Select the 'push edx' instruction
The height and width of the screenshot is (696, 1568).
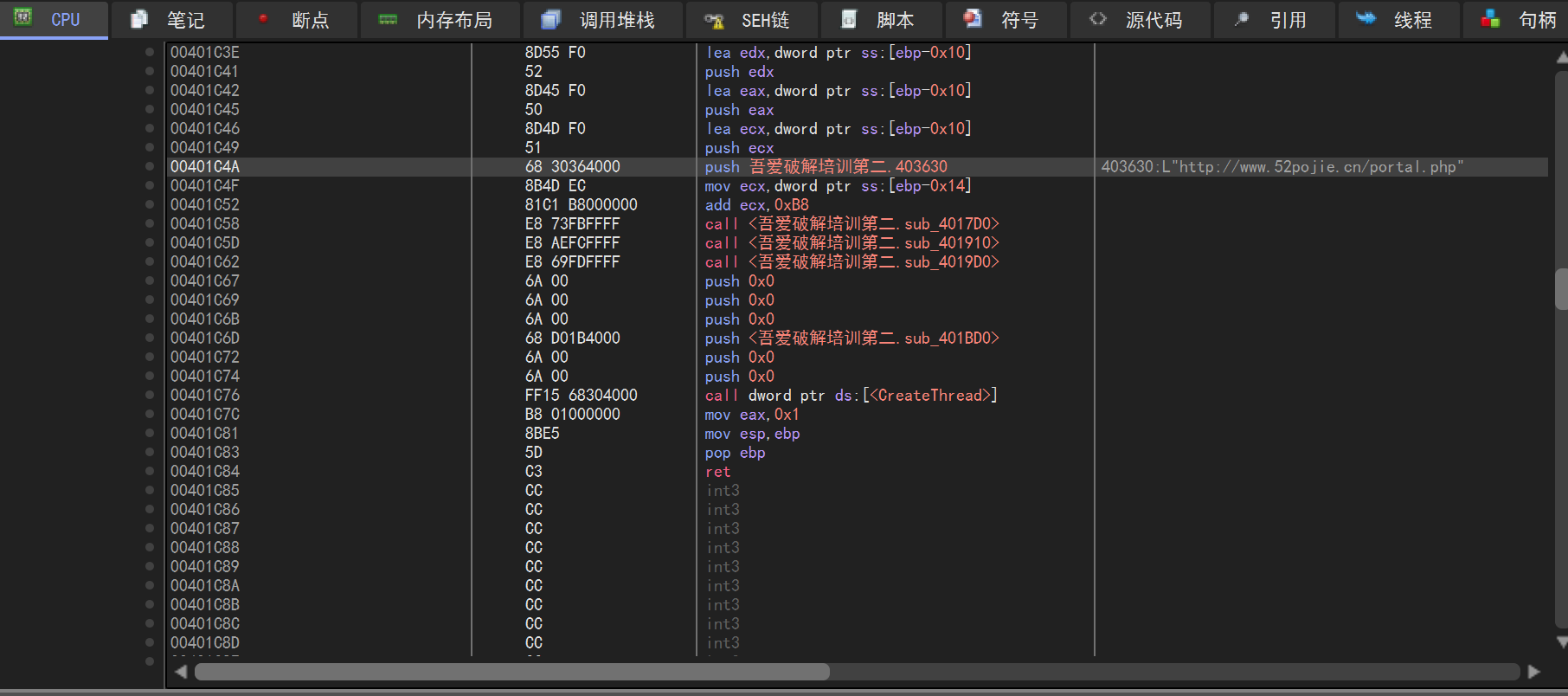pyautogui.click(x=740, y=72)
